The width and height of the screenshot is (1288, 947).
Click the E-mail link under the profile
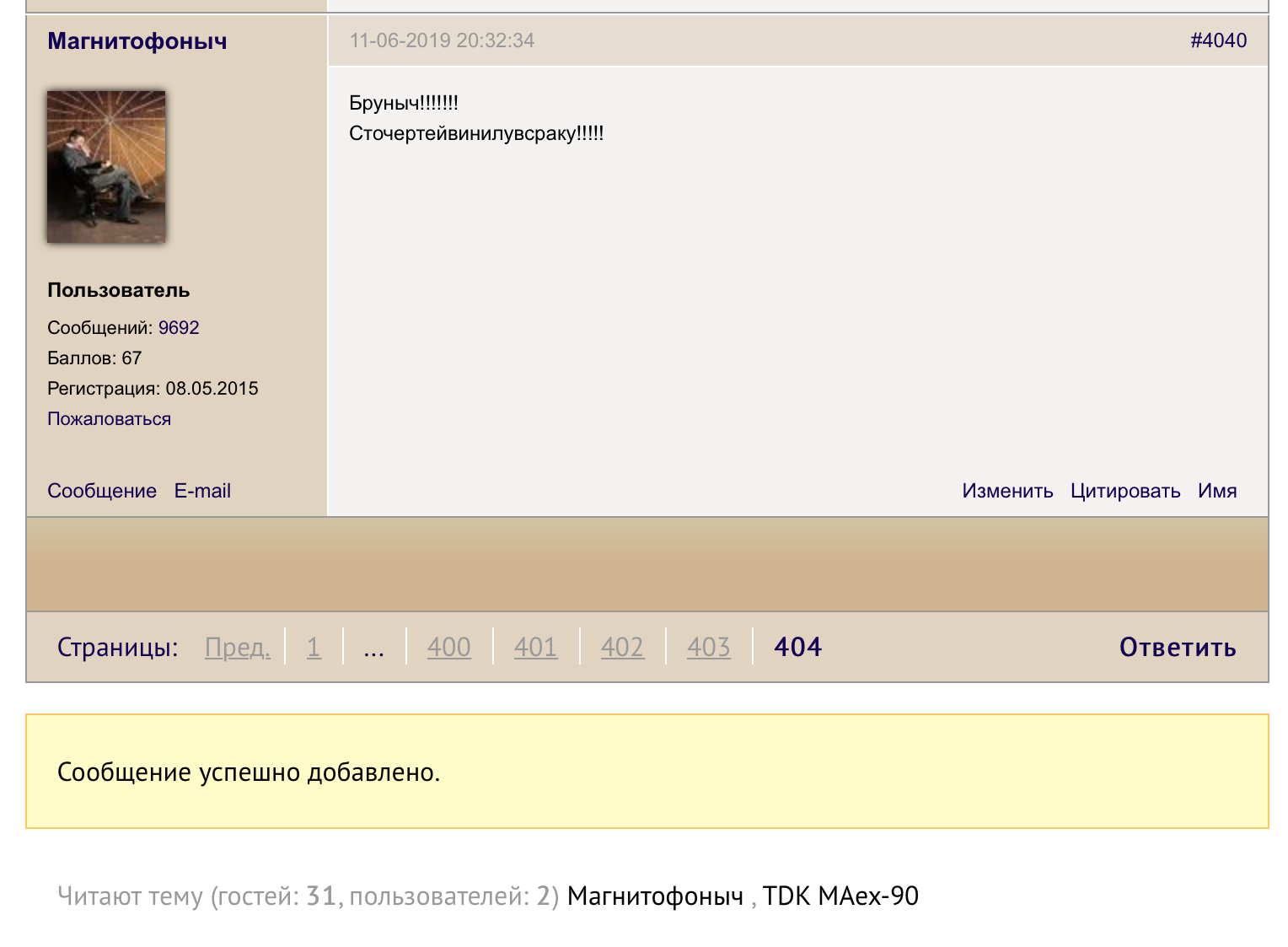pos(202,491)
